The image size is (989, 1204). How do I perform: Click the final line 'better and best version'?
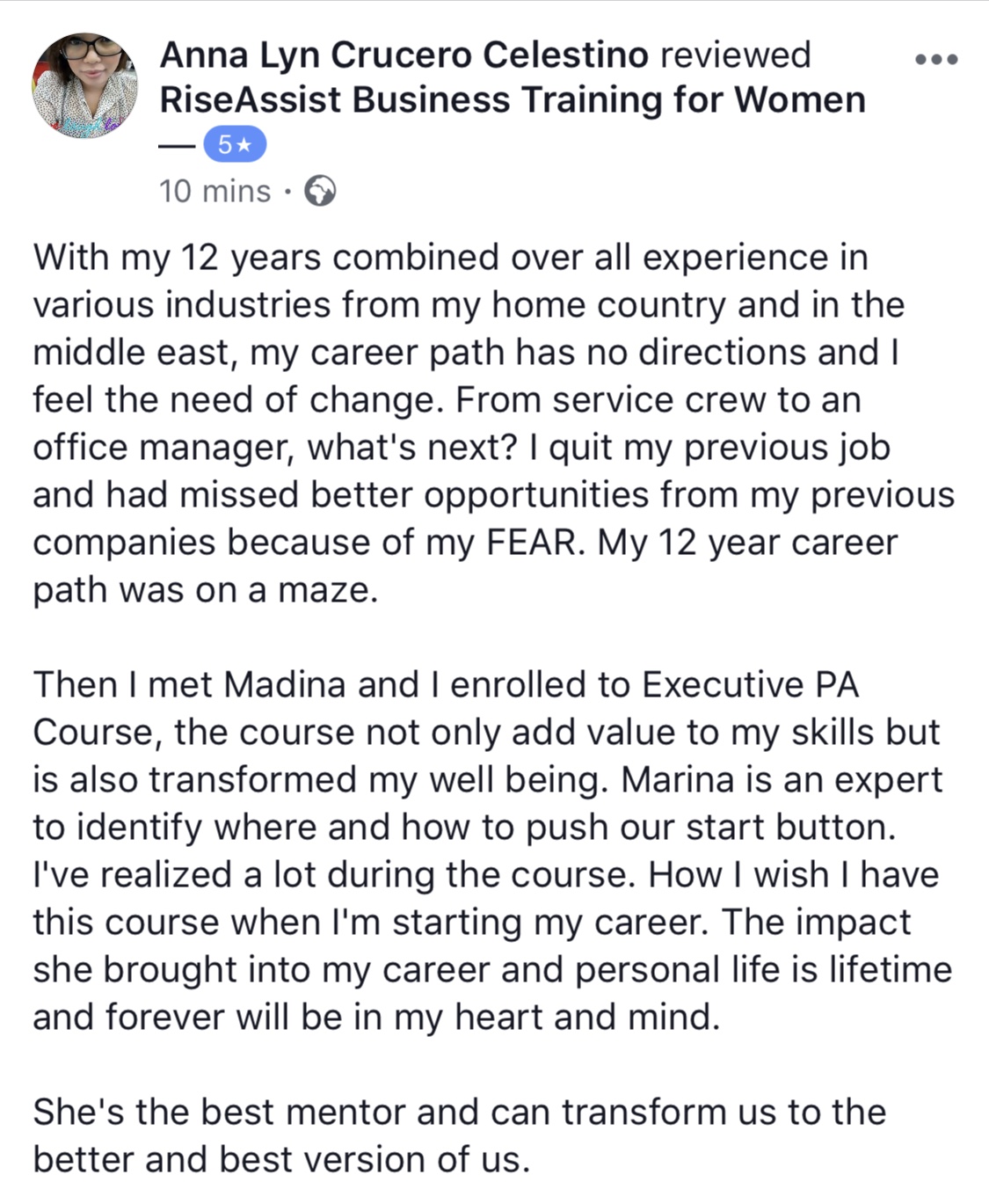(281, 1159)
